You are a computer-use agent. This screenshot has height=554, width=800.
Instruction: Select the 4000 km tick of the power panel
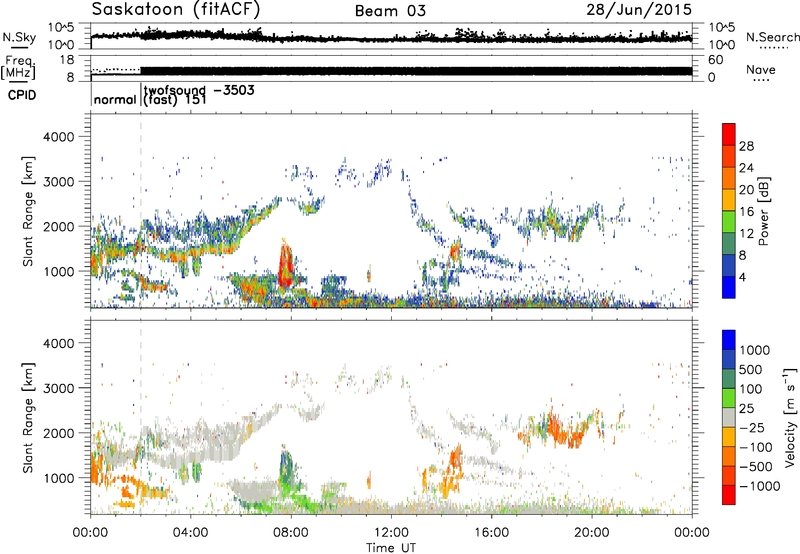[x=58, y=137]
